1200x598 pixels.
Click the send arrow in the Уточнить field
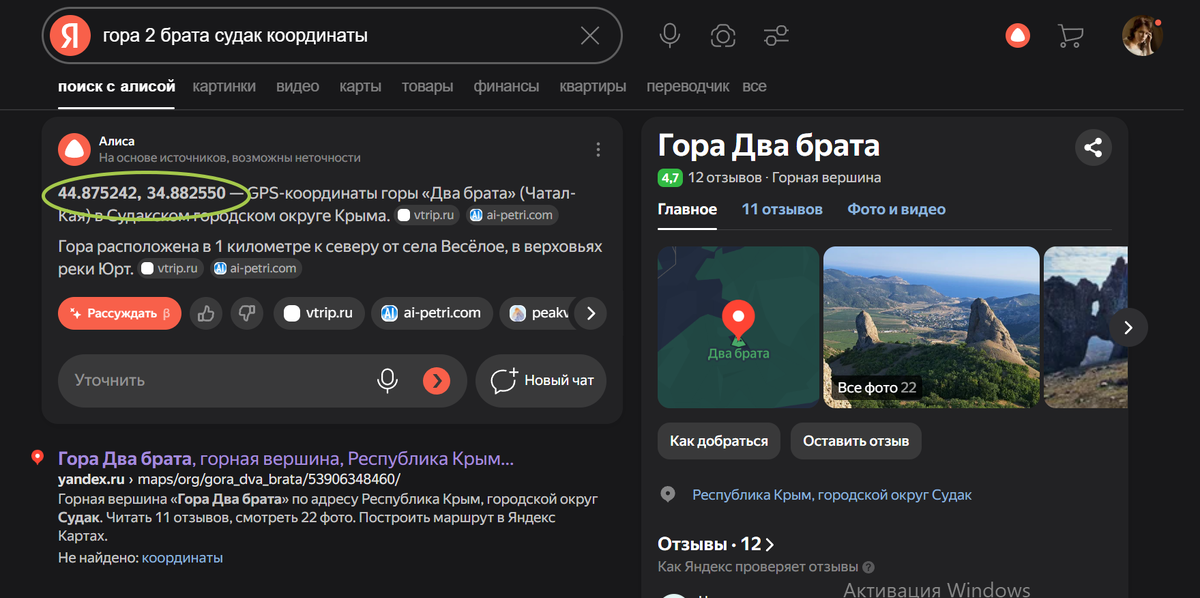click(437, 380)
